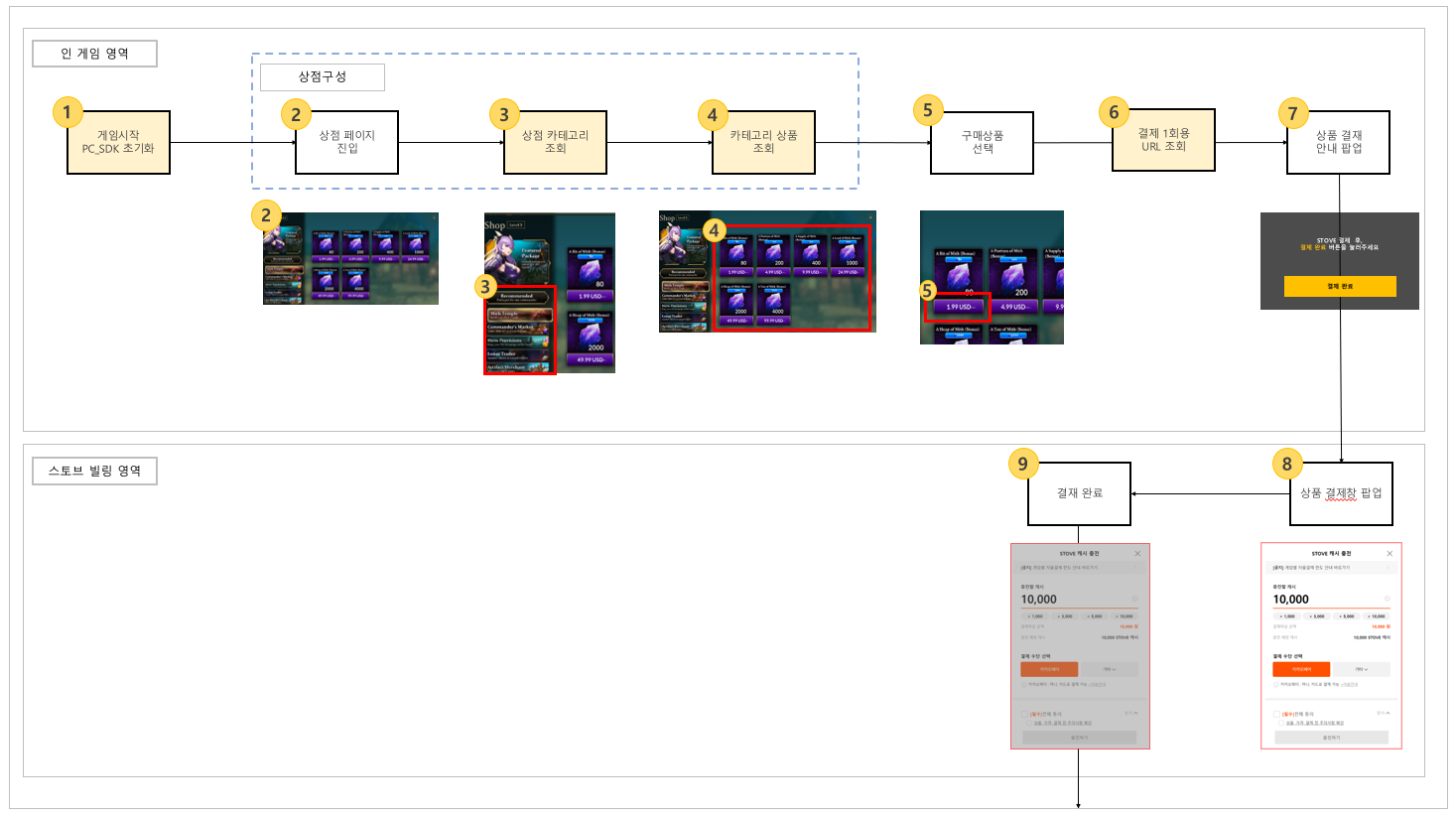Collapse the agreement section in dimmed popup
This screenshot has height=817, width=1456.
pyautogui.click(x=1131, y=713)
